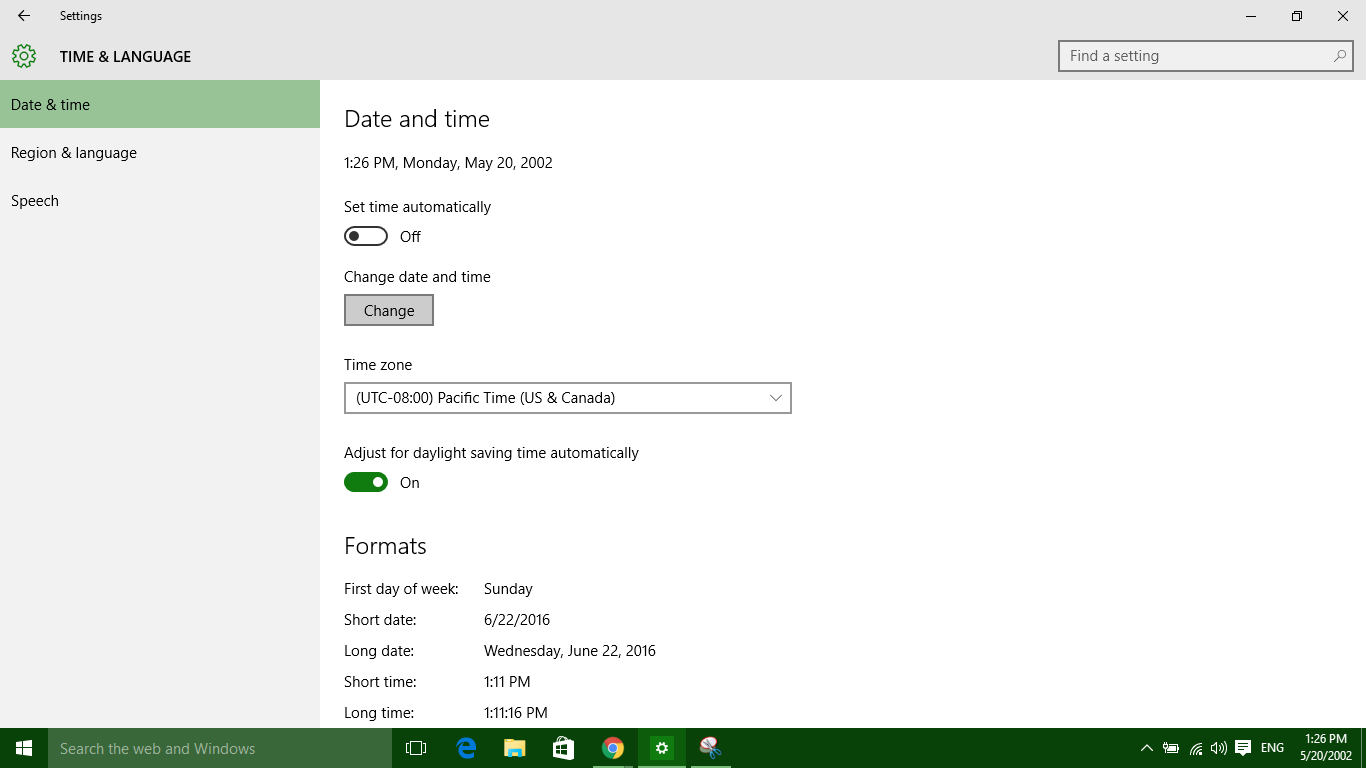Open the Microsoft Store
This screenshot has width=1366, height=768.
click(563, 747)
